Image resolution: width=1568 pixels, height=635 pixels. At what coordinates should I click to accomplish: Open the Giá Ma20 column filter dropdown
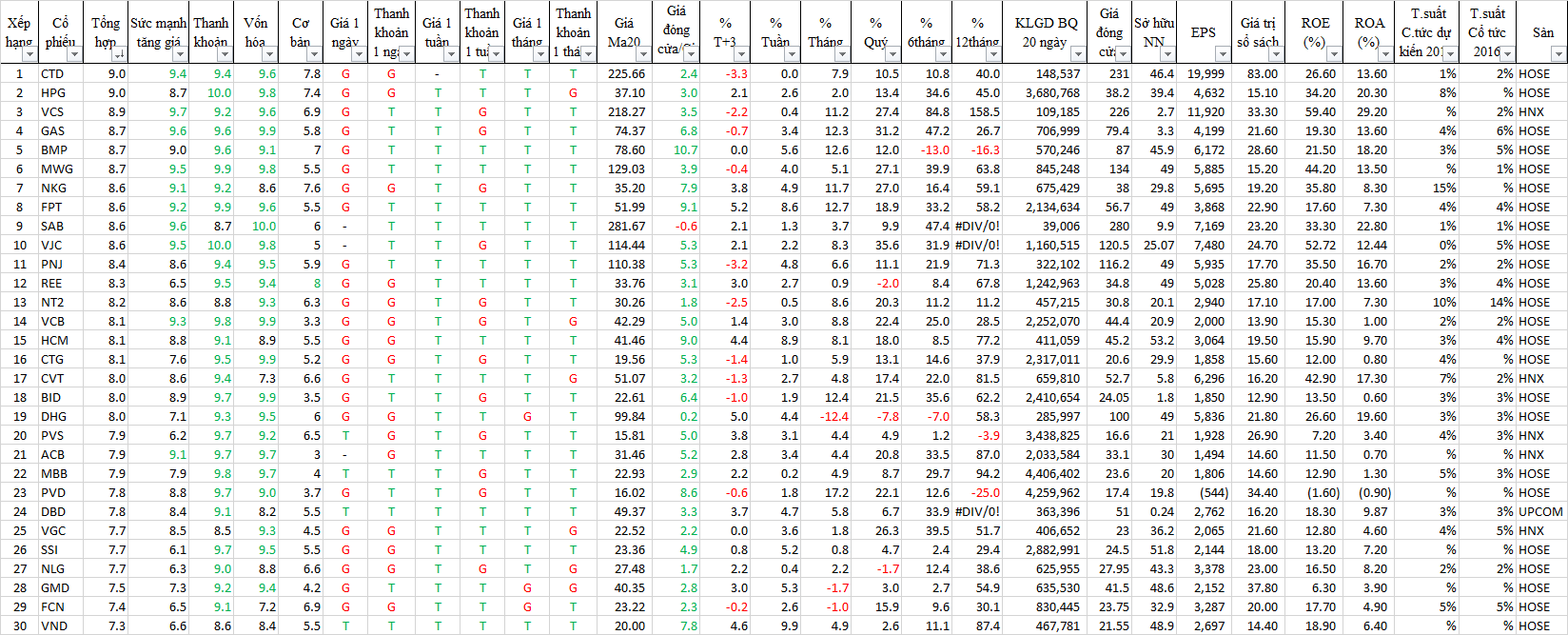[642, 54]
